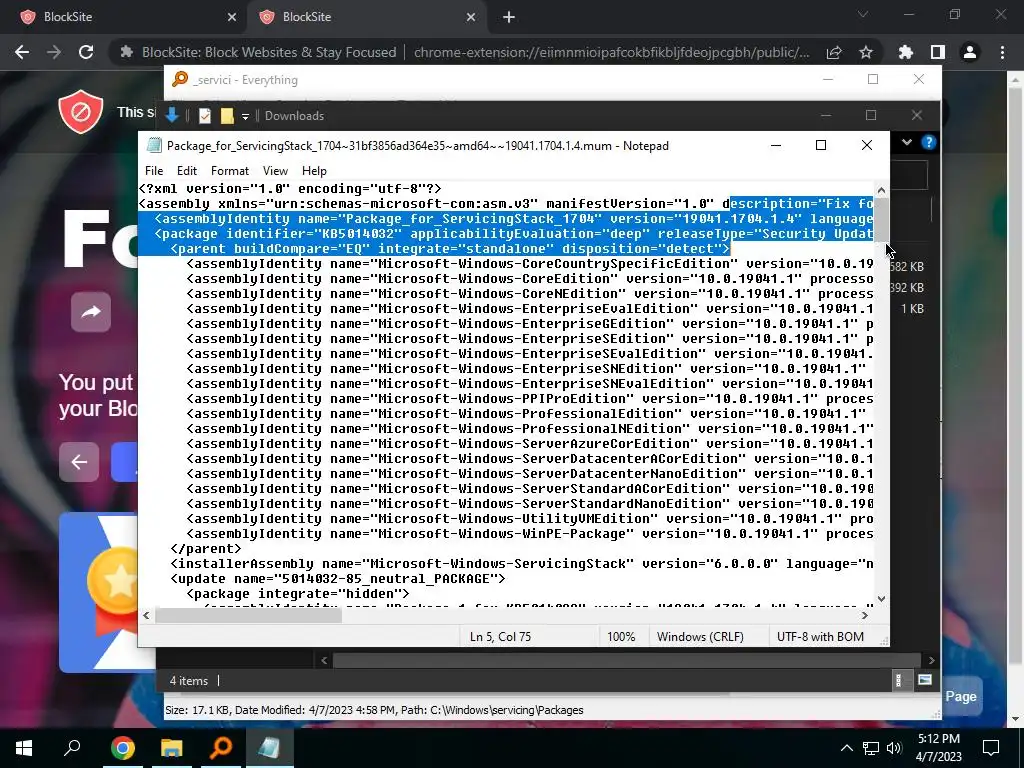Open the Explorer quick access toolbar dropdown
Image resolution: width=1024 pixels, height=768 pixels.
coord(246,116)
